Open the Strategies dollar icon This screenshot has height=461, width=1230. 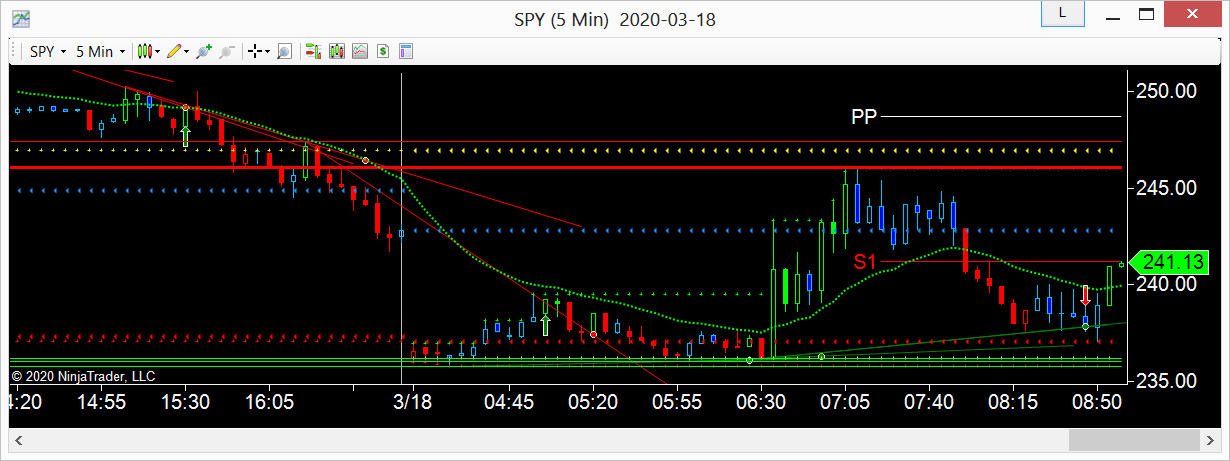coord(383,51)
